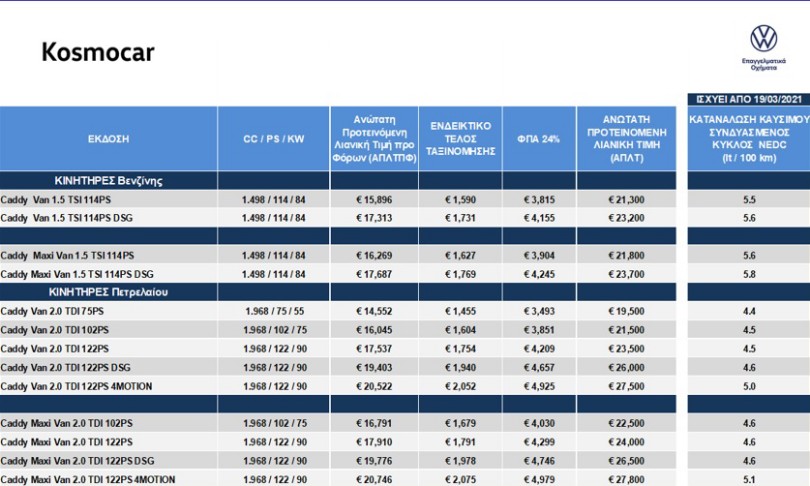Image resolution: width=810 pixels, height=486 pixels.
Task: Click the ΚΑΤΑΝΑΛΩΣΗ ΚΑΥΣΙΜΟΥ column header
Action: tap(749, 139)
